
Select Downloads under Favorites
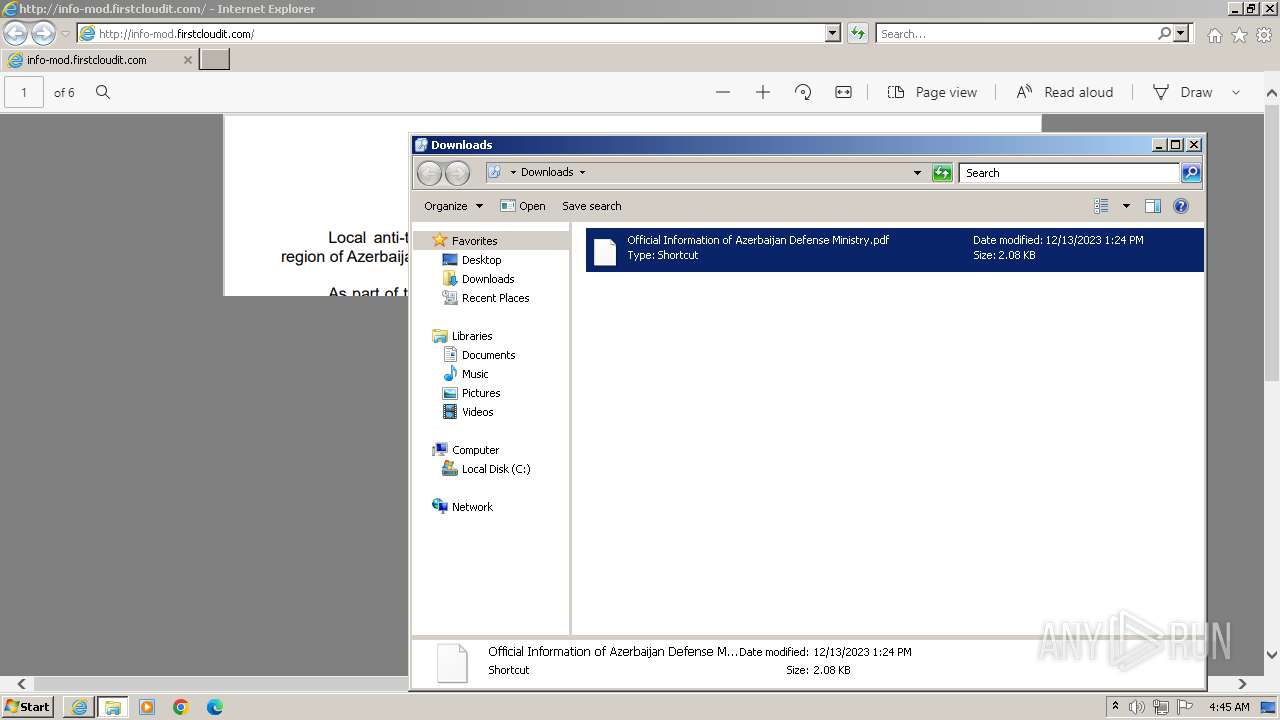(488, 279)
